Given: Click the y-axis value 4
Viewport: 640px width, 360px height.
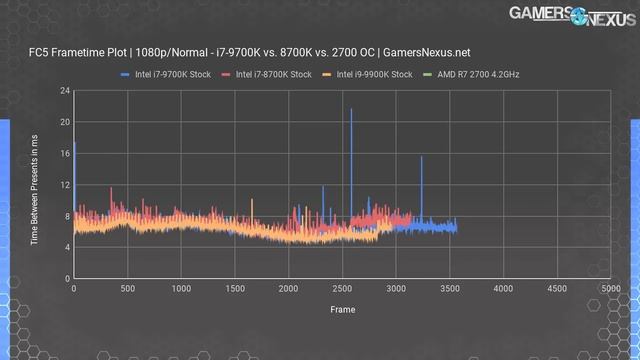Looking at the screenshot, I should (x=67, y=247).
